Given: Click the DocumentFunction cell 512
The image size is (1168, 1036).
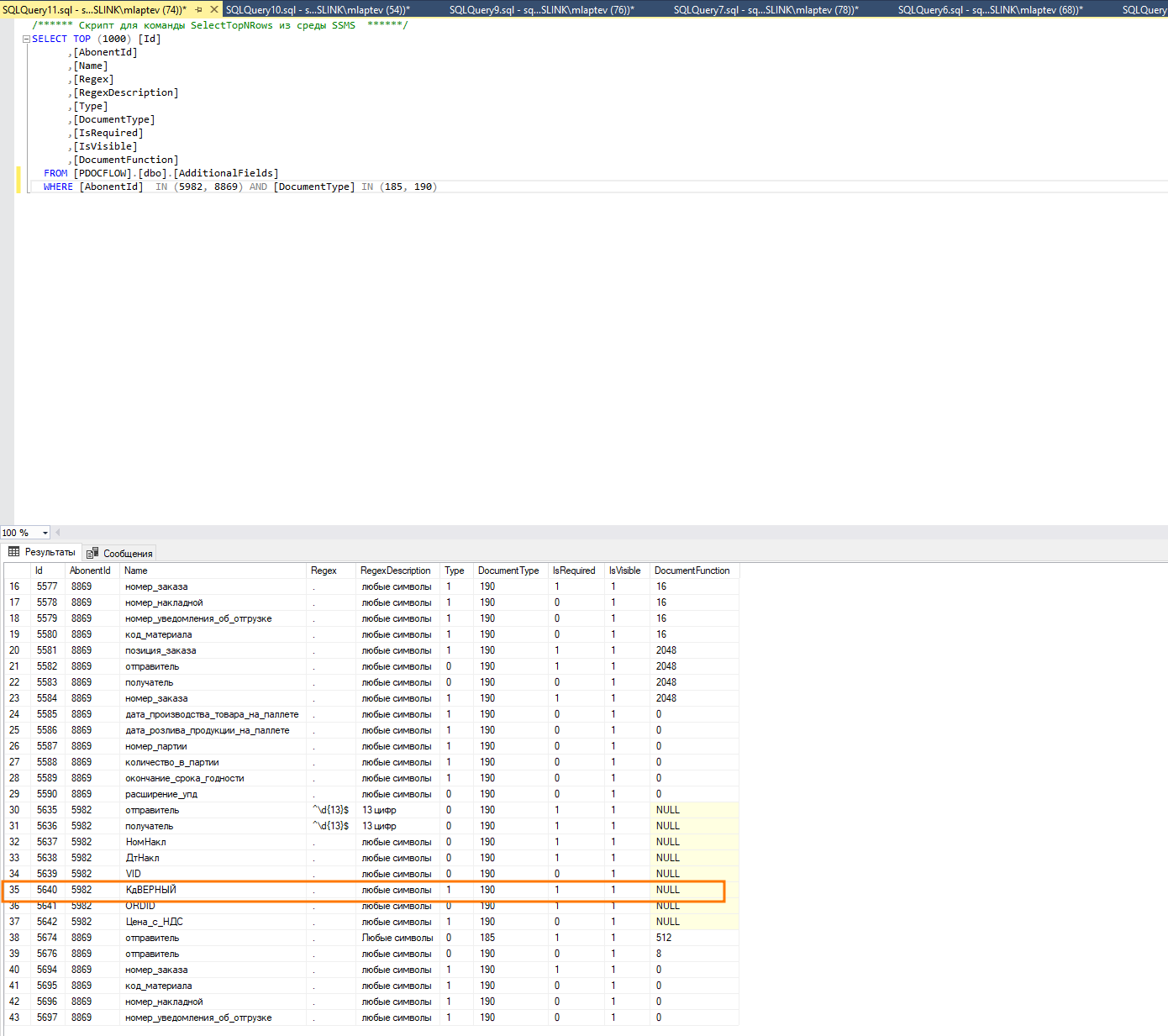Looking at the screenshot, I should pos(695,938).
